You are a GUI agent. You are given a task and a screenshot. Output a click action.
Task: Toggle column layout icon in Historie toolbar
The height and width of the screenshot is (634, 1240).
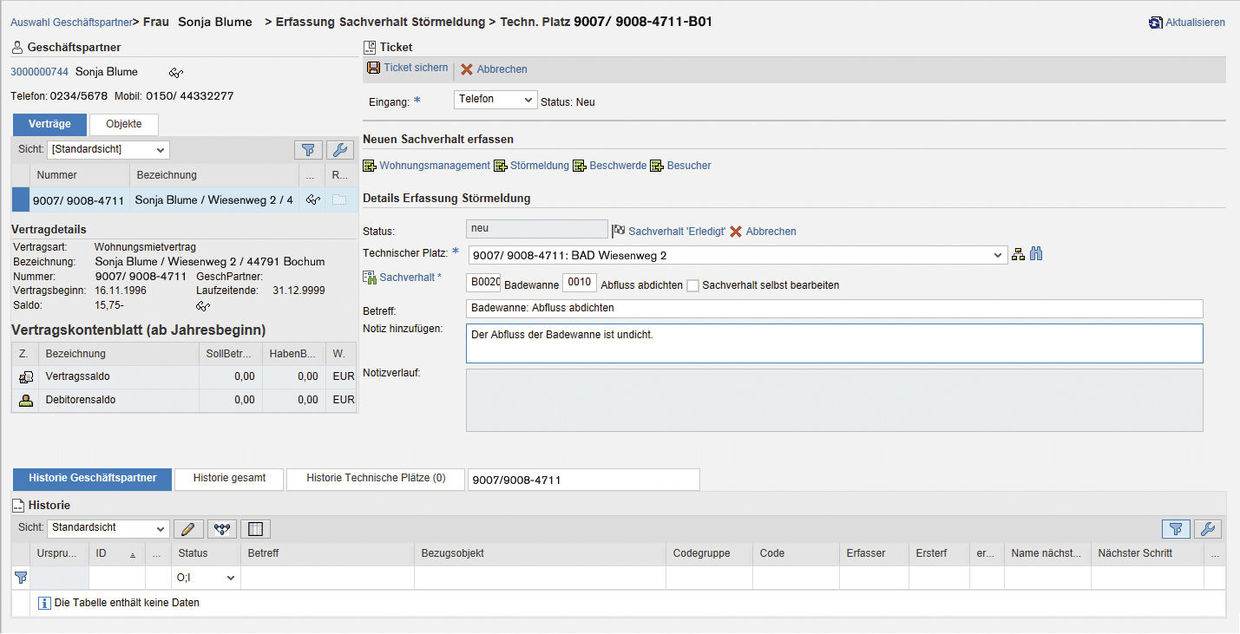(255, 529)
